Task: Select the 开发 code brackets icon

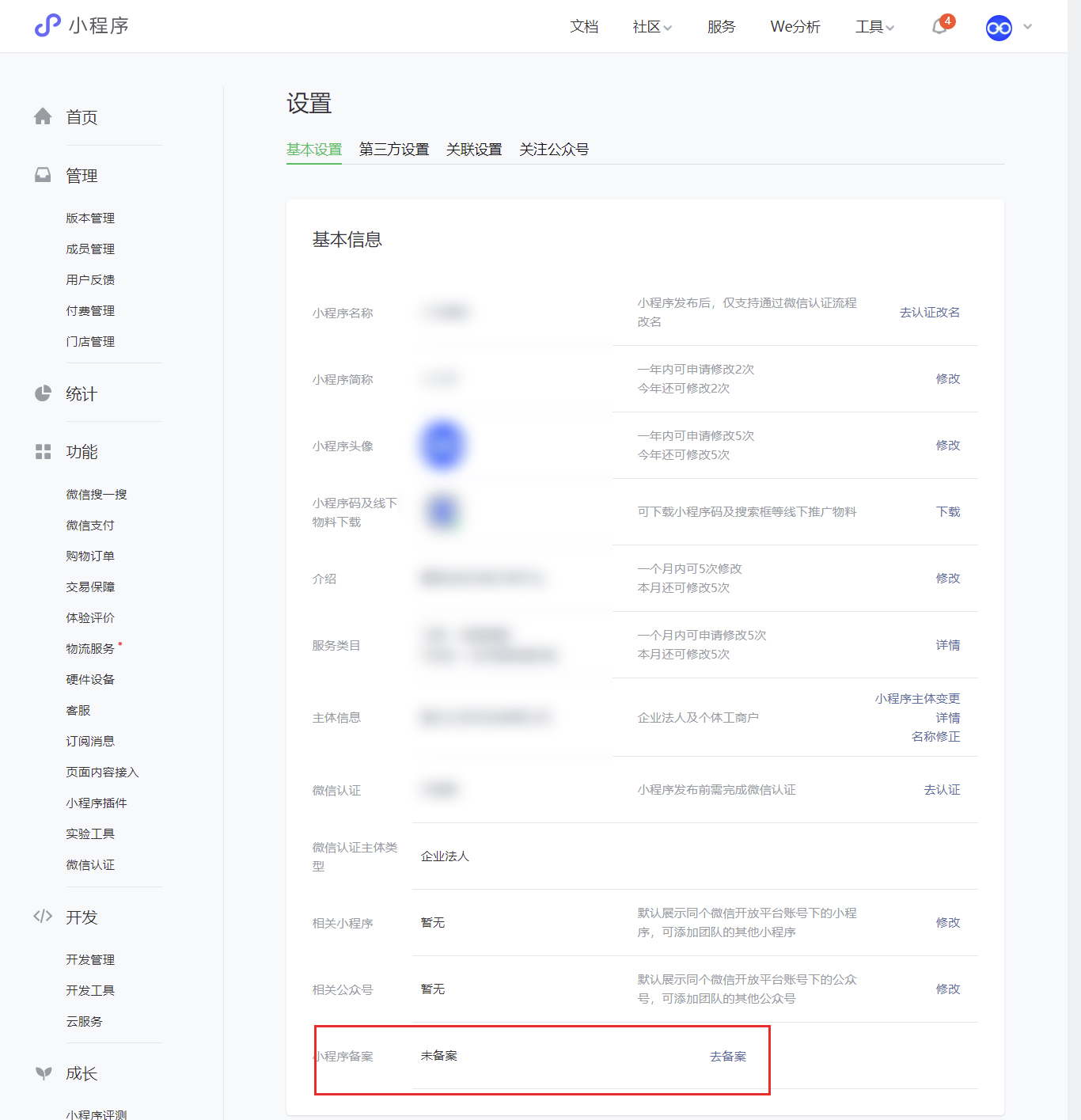Action: (x=43, y=917)
